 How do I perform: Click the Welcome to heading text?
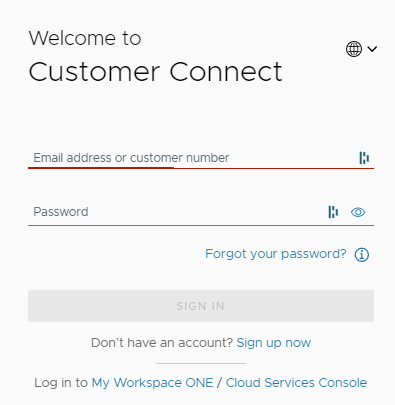point(85,38)
